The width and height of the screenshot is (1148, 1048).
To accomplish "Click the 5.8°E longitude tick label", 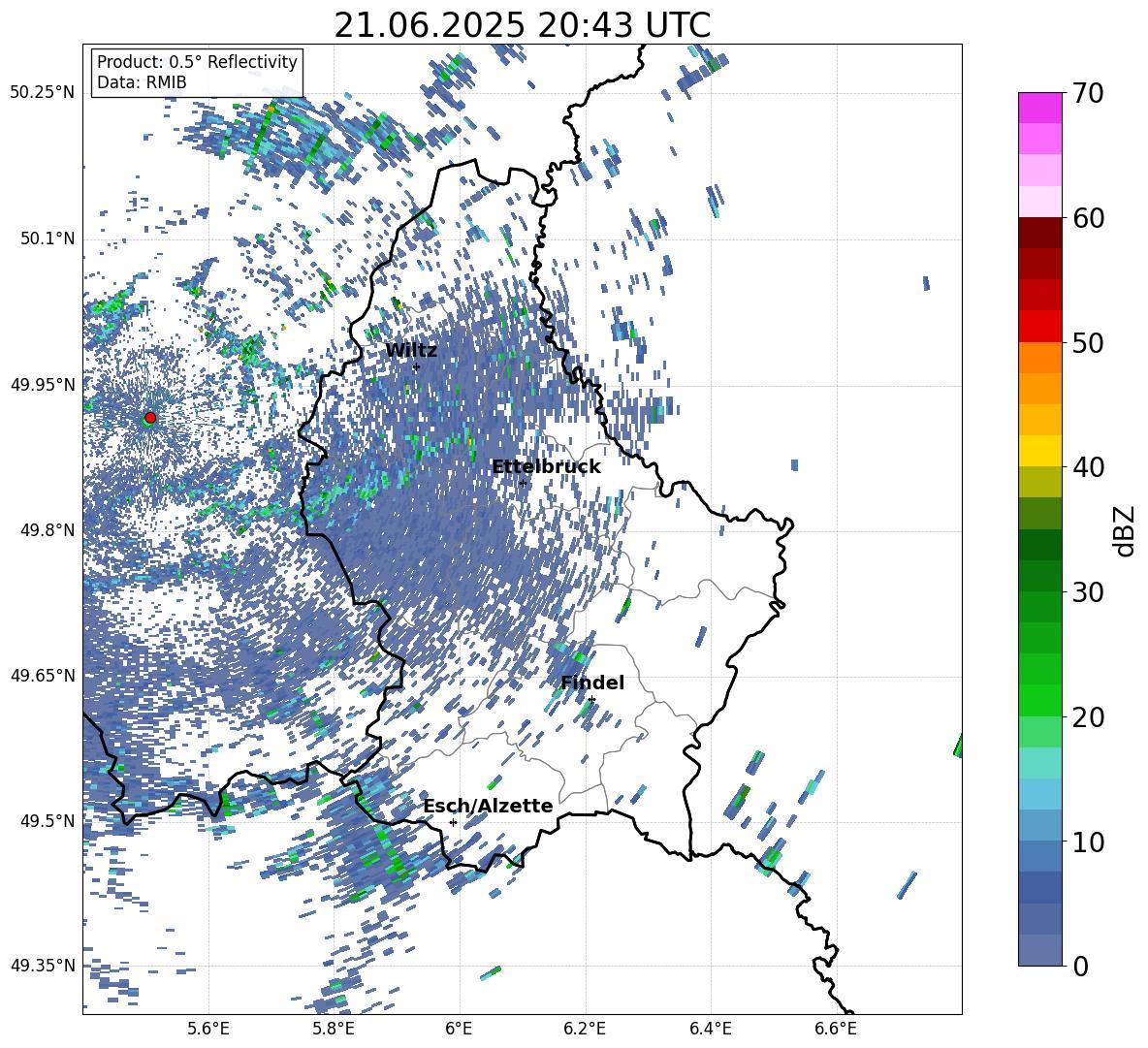I will tap(334, 1029).
